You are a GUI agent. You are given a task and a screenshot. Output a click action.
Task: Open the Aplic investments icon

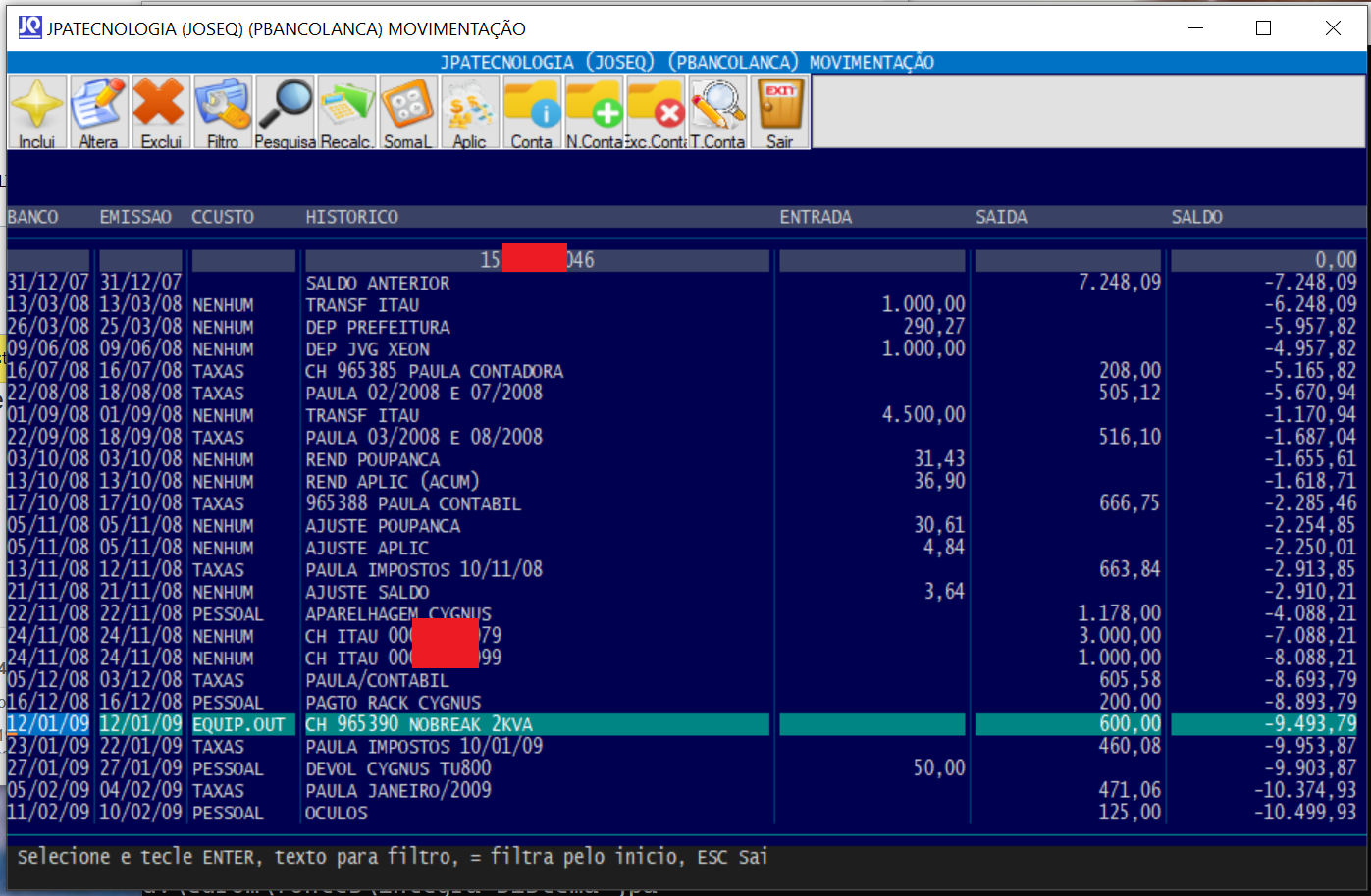[469, 111]
